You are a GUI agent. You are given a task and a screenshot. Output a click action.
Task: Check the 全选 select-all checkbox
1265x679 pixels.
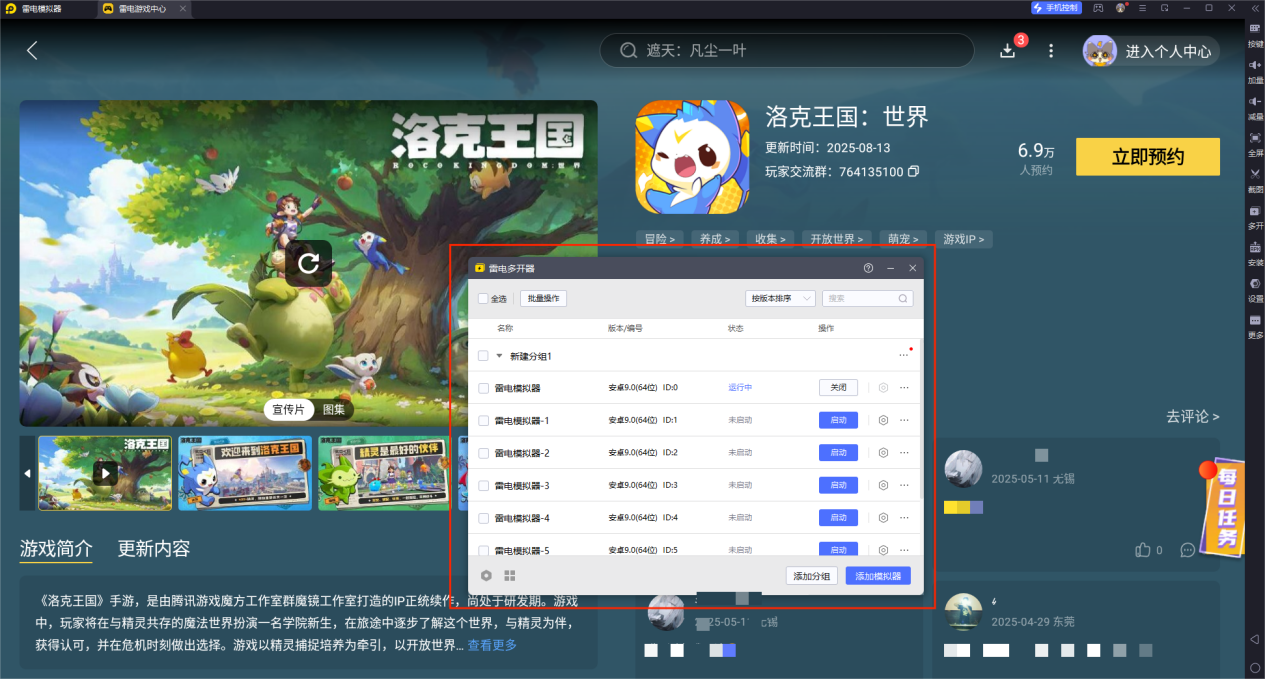483,299
